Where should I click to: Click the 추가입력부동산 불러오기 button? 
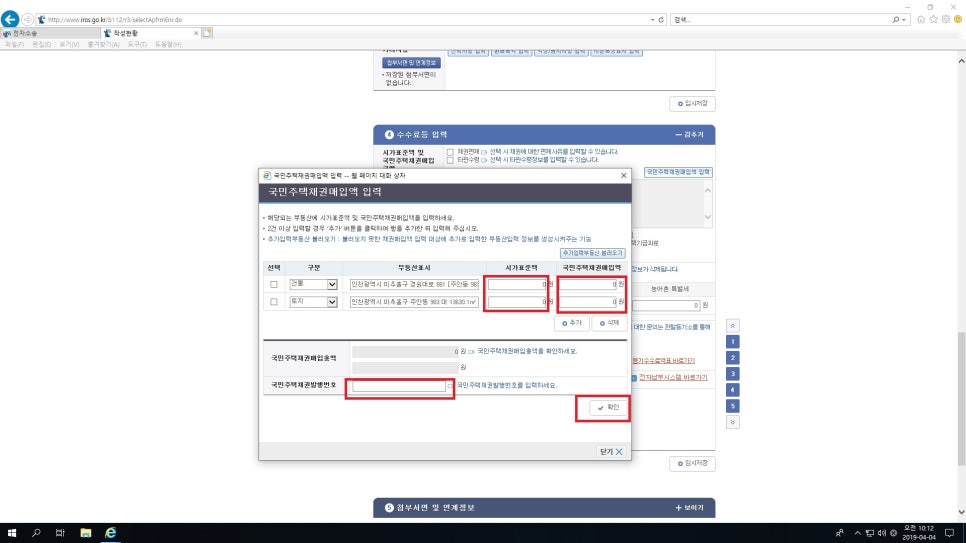click(593, 253)
